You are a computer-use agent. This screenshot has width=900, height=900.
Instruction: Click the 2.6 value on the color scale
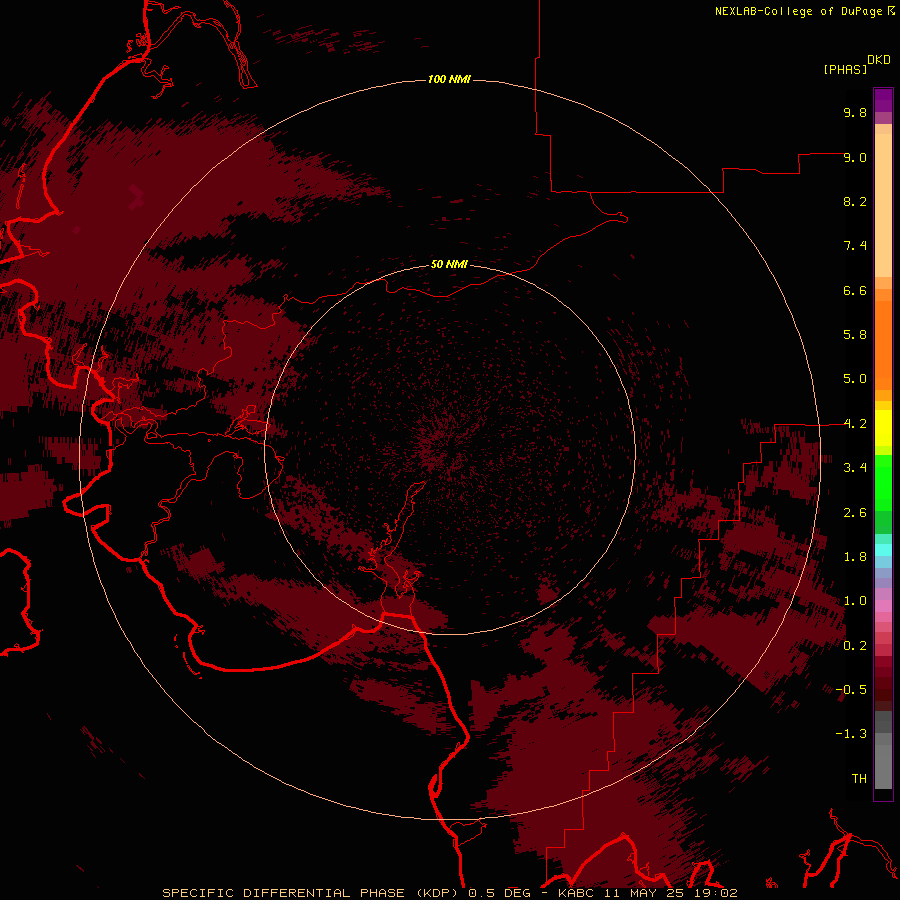click(855, 513)
